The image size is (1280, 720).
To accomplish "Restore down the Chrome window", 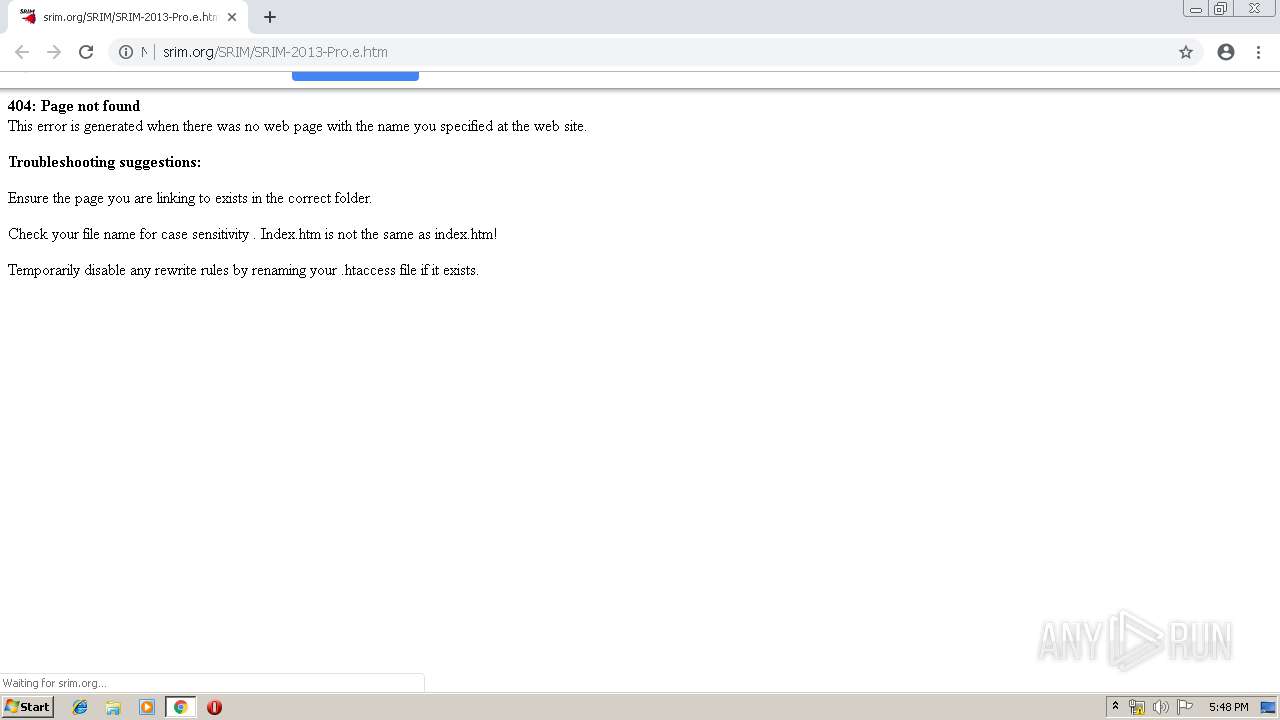I will (1220, 9).
